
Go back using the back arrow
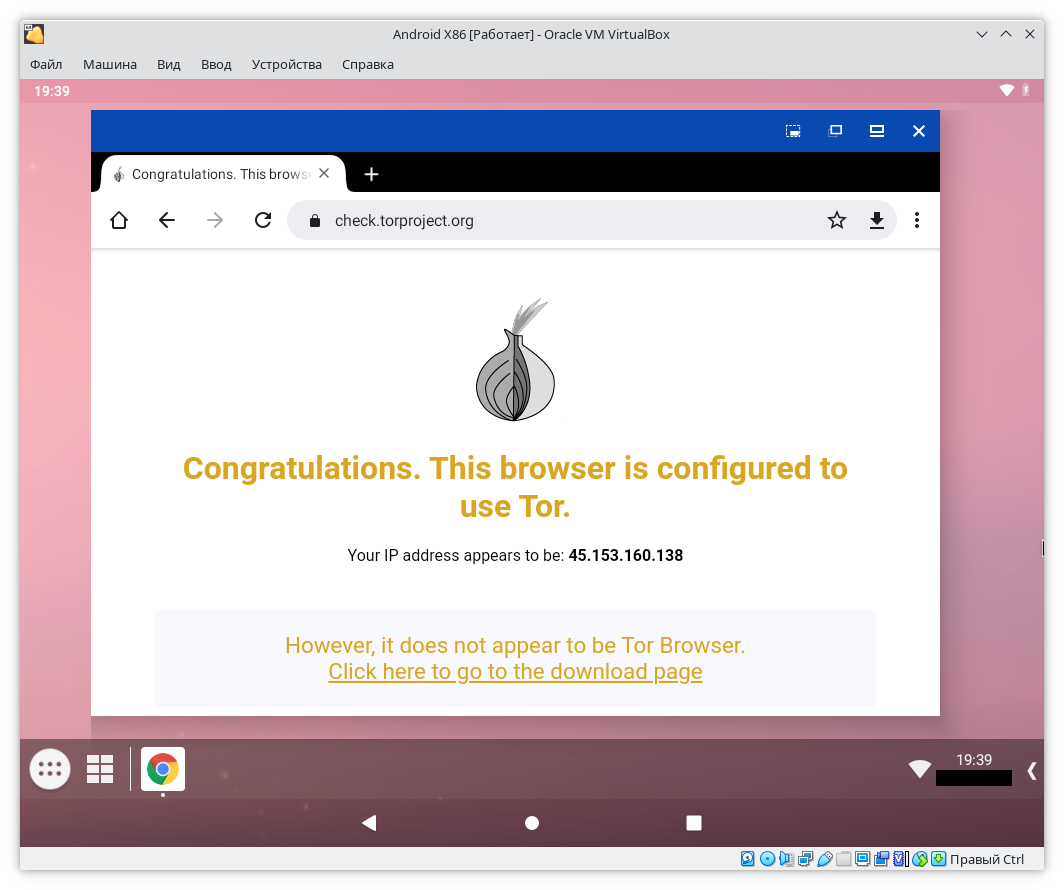[x=167, y=221]
